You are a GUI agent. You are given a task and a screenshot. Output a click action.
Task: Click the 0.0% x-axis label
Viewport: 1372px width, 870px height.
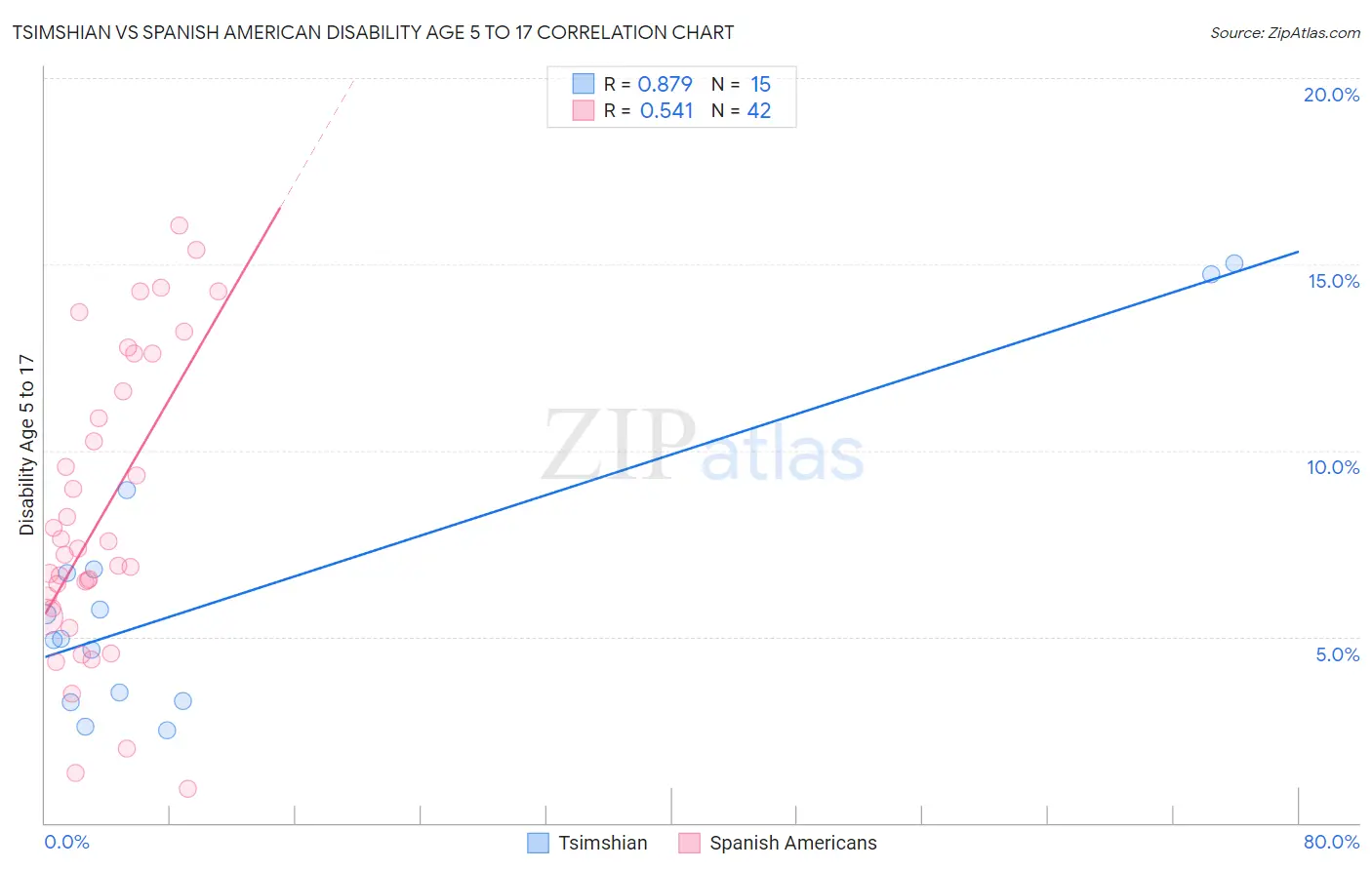tap(66, 842)
